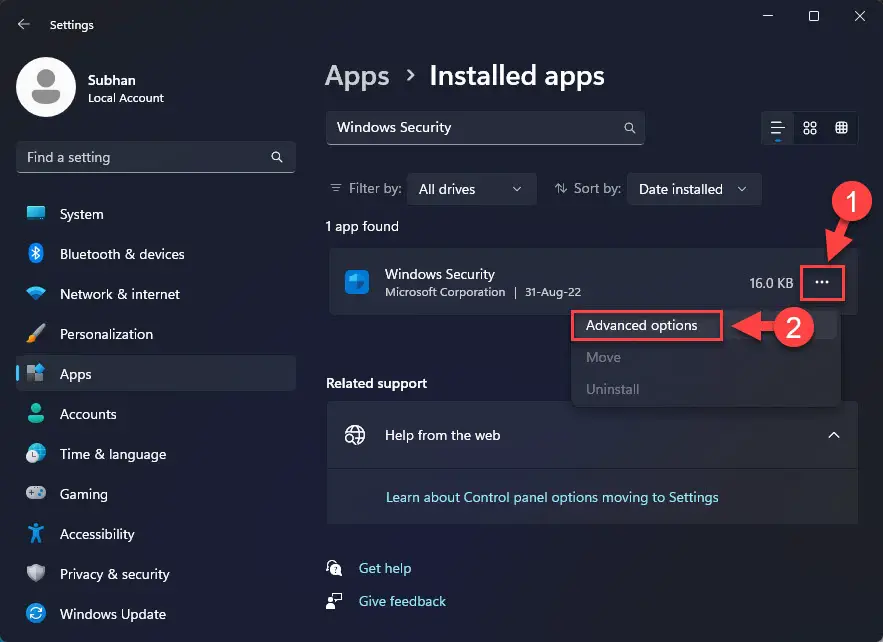The width and height of the screenshot is (883, 642).
Task: Click the Get help chat icon
Action: point(334,568)
